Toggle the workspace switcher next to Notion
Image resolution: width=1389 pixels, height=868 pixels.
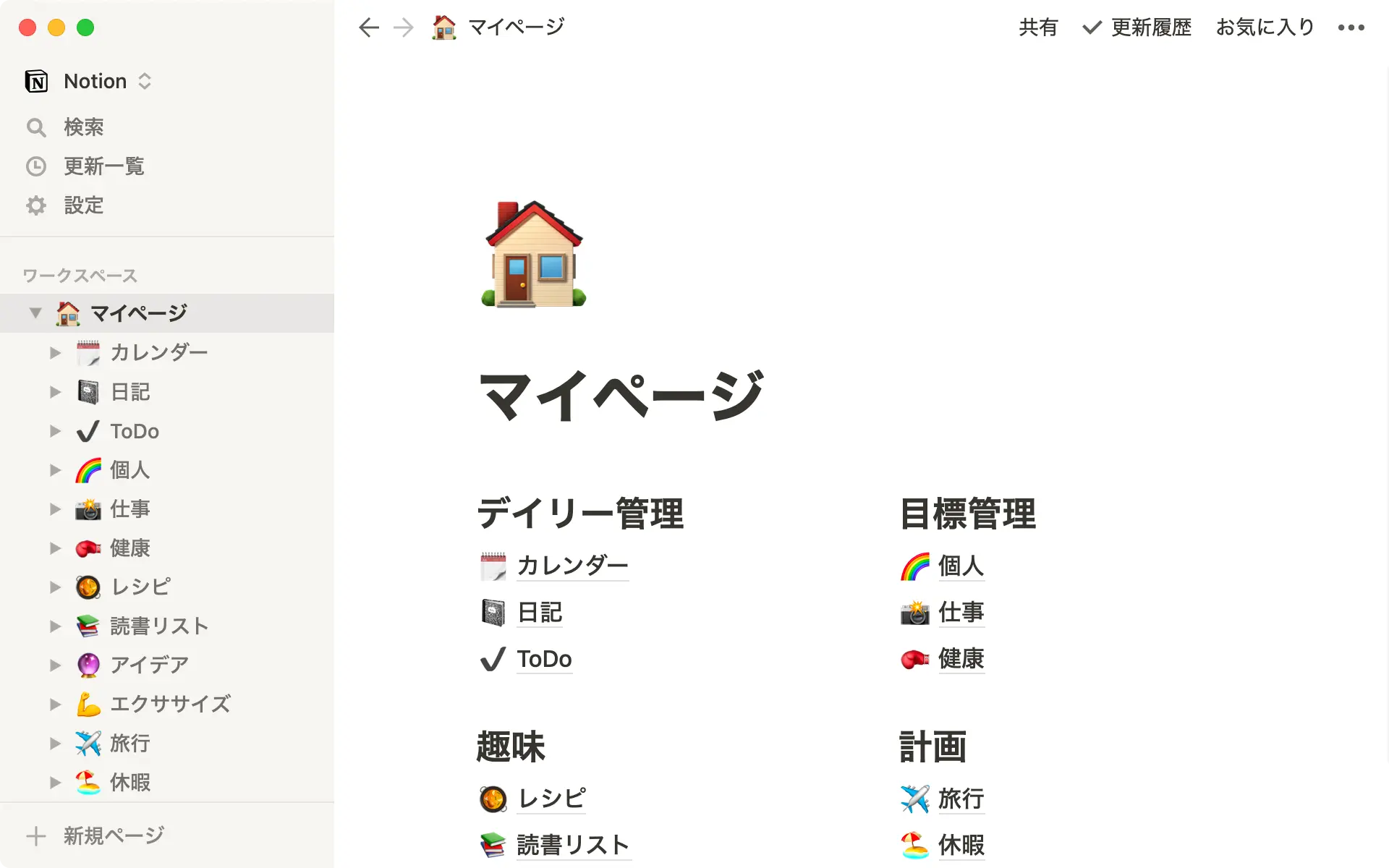pyautogui.click(x=144, y=80)
